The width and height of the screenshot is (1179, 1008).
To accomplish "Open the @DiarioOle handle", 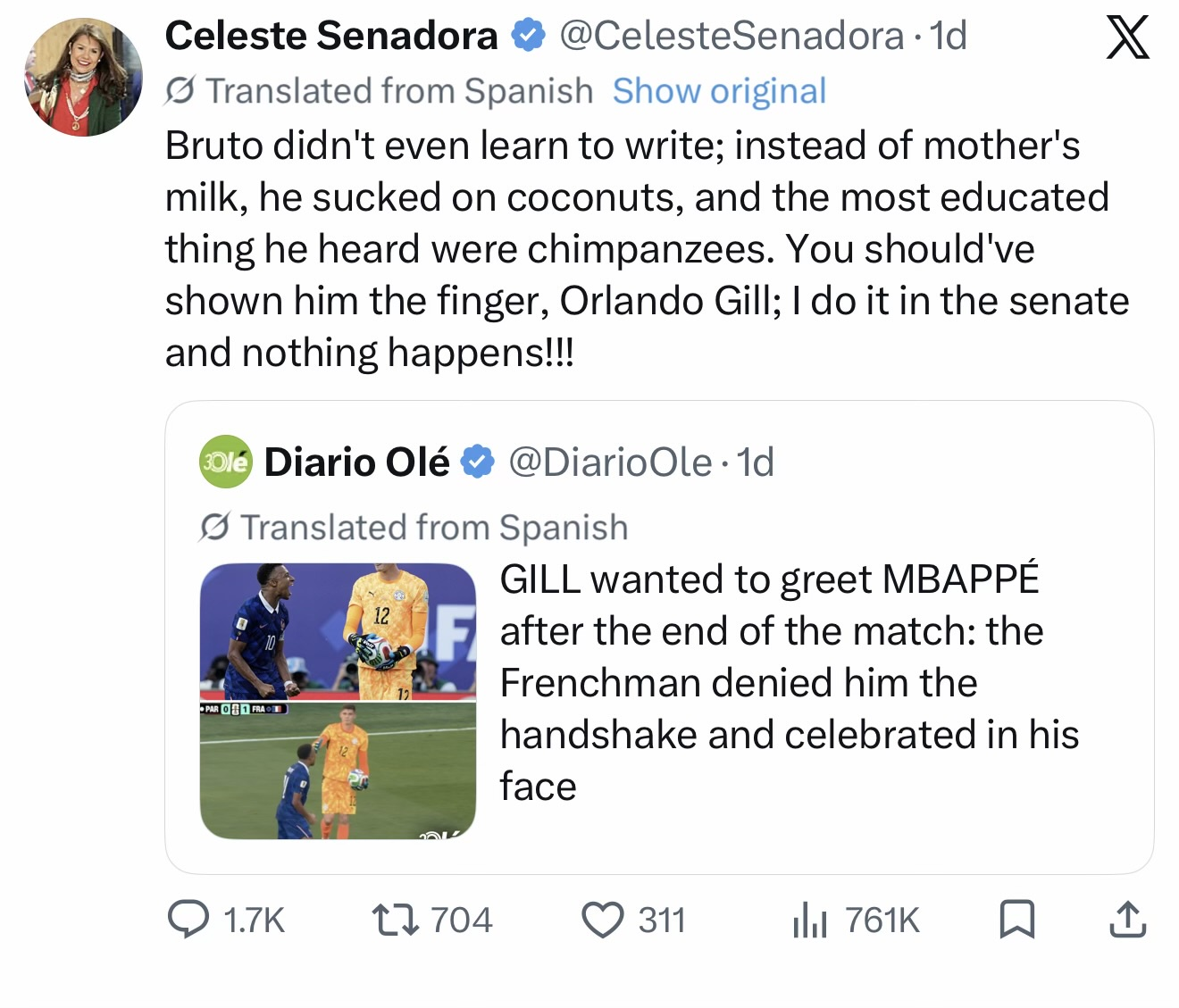I will click(x=610, y=462).
